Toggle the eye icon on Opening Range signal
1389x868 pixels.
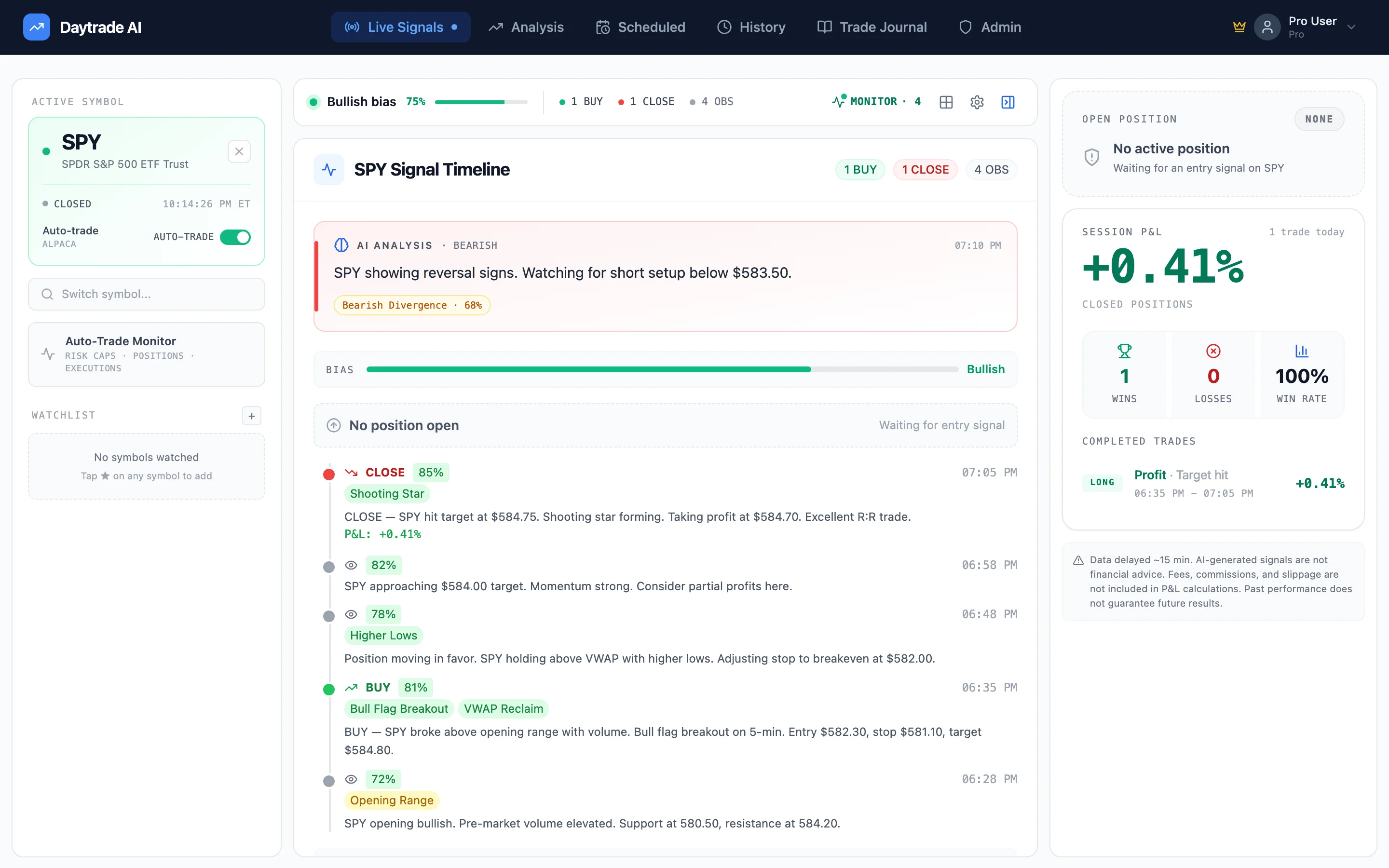pyautogui.click(x=351, y=780)
